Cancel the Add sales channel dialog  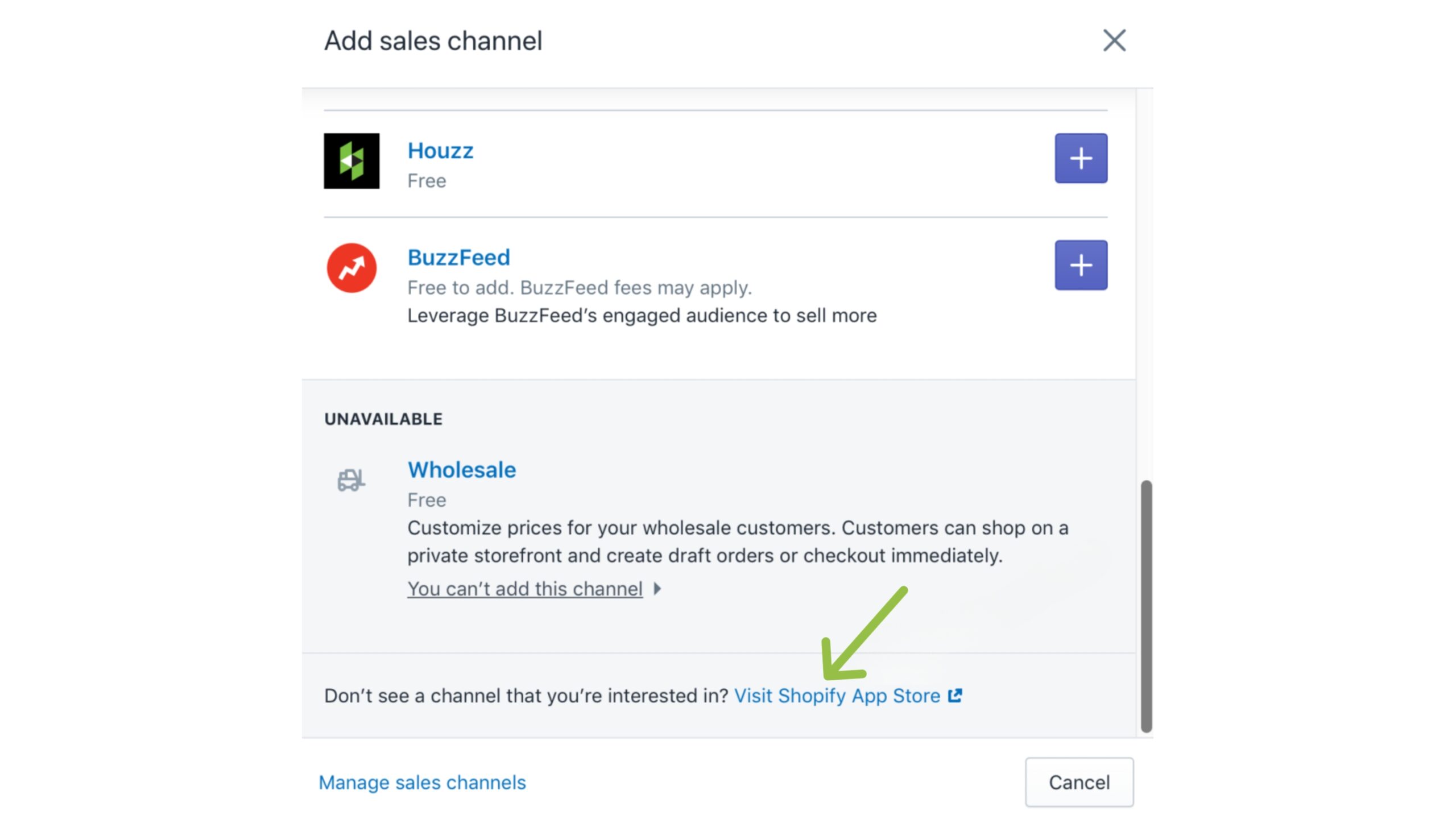[1079, 782]
